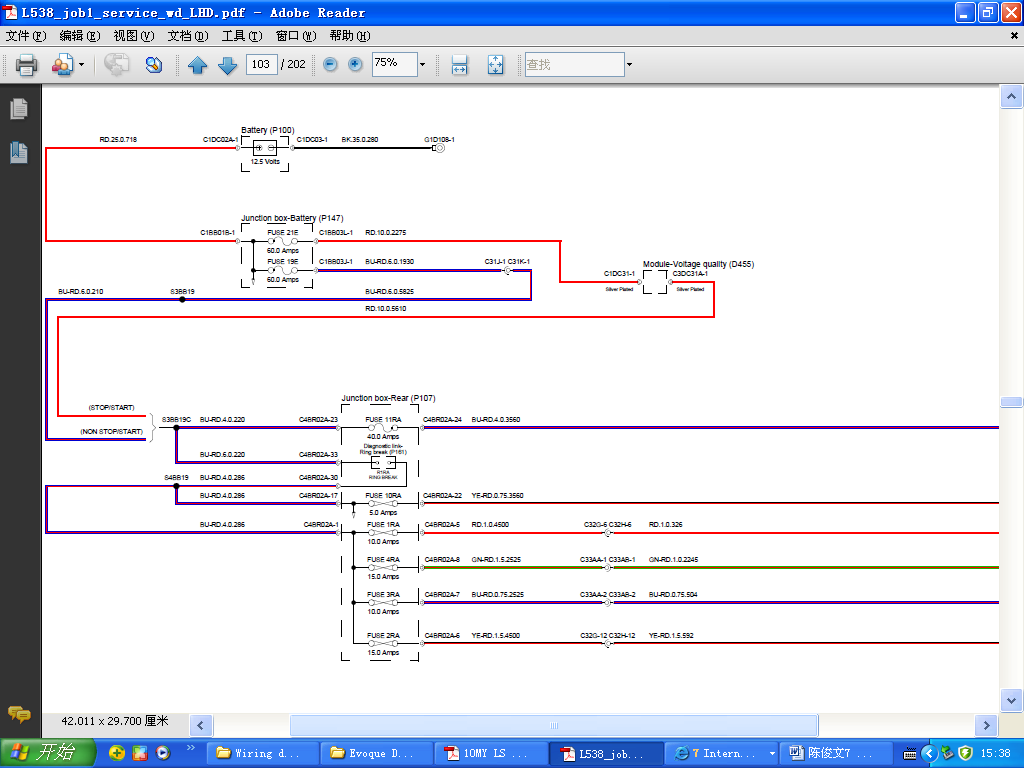Open the find box dropdown arrow
The height and width of the screenshot is (768, 1024).
[x=630, y=64]
